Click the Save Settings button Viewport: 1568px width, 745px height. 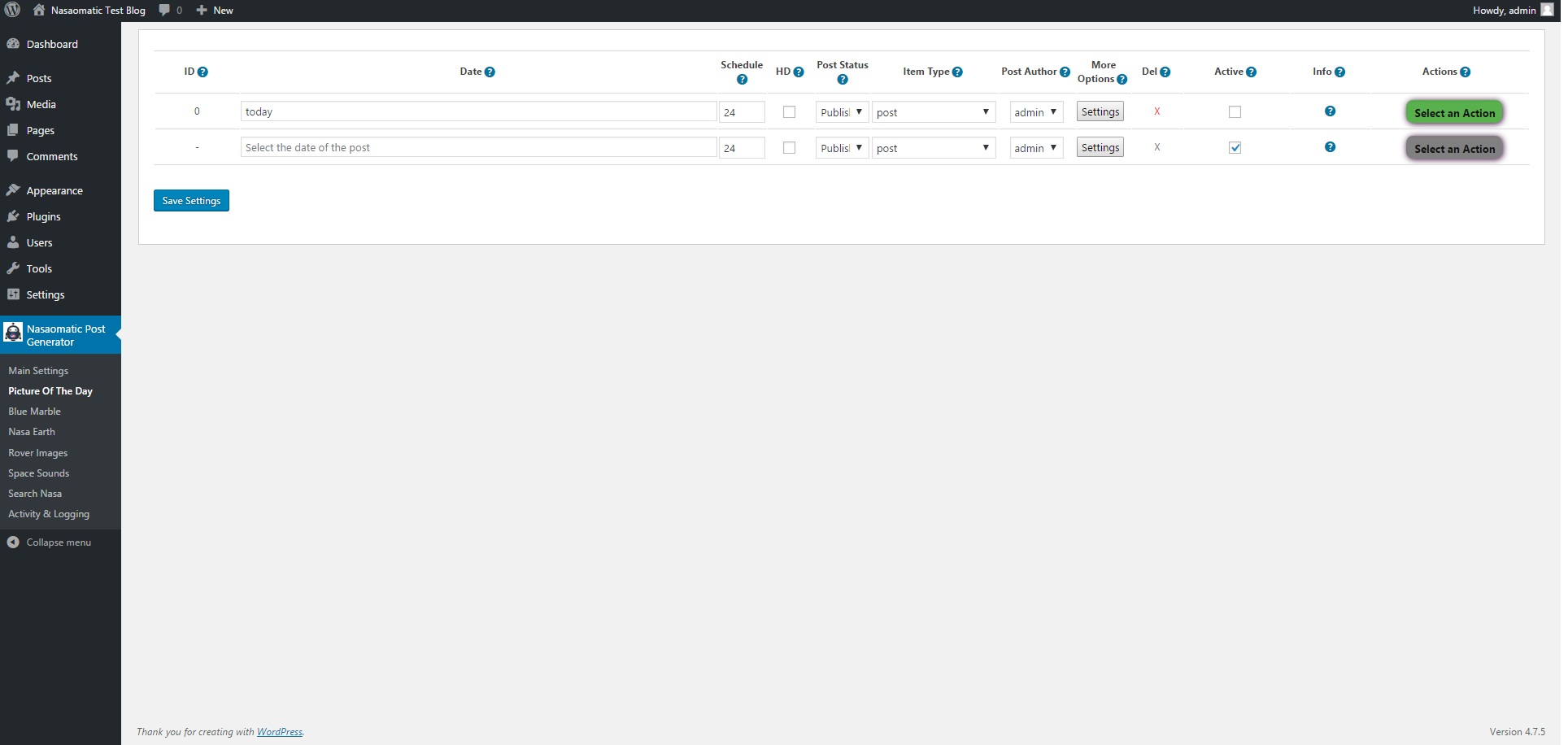(191, 201)
